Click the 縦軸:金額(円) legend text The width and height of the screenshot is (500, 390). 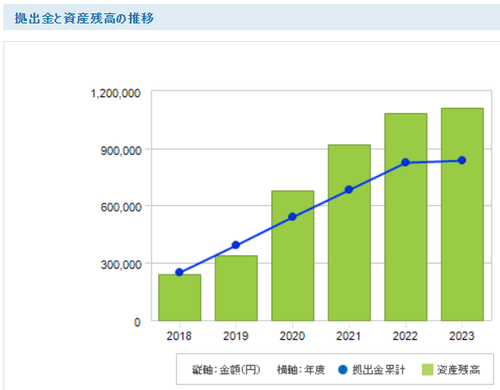(x=226, y=370)
